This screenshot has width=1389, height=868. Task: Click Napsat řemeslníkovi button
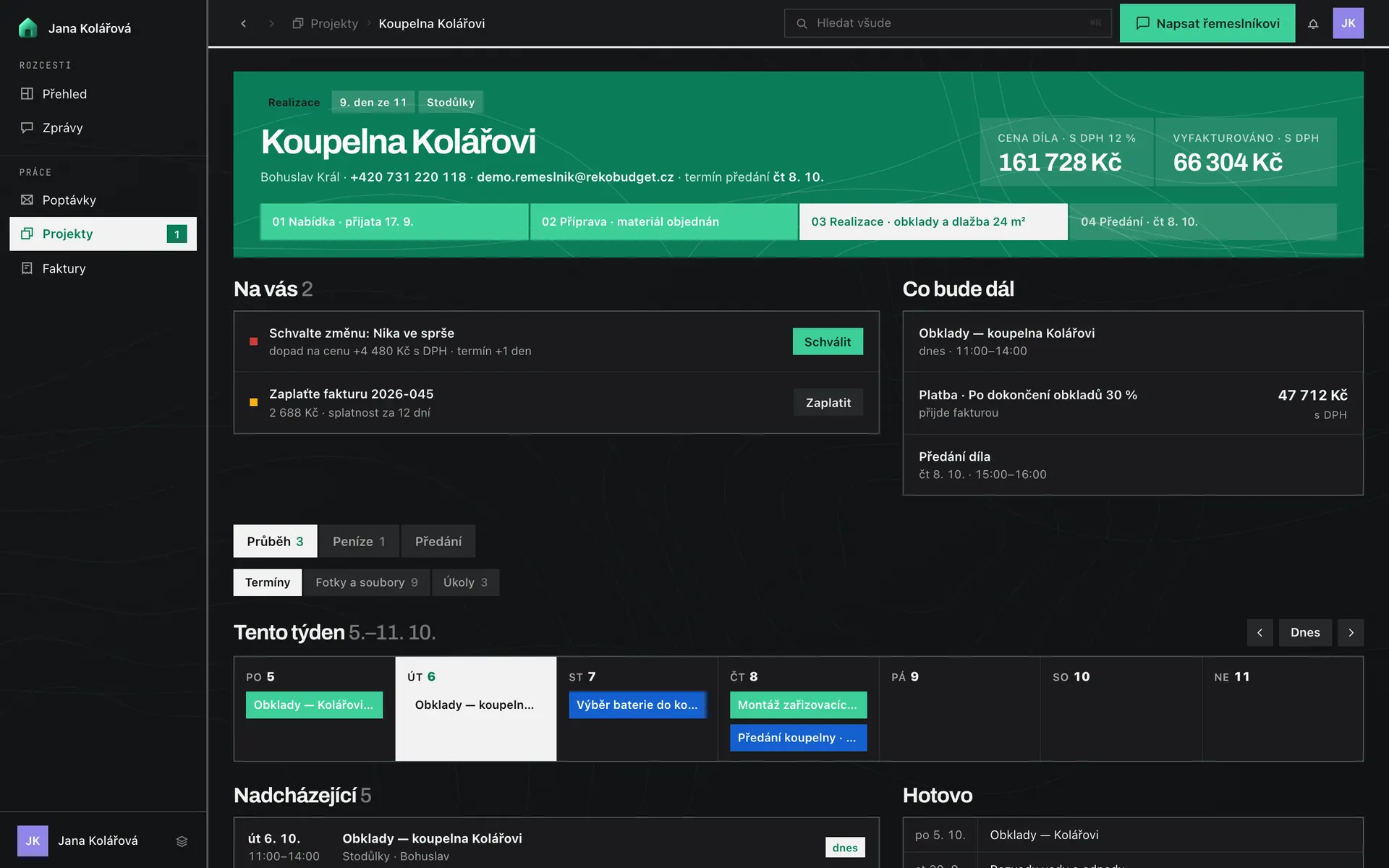[1207, 23]
